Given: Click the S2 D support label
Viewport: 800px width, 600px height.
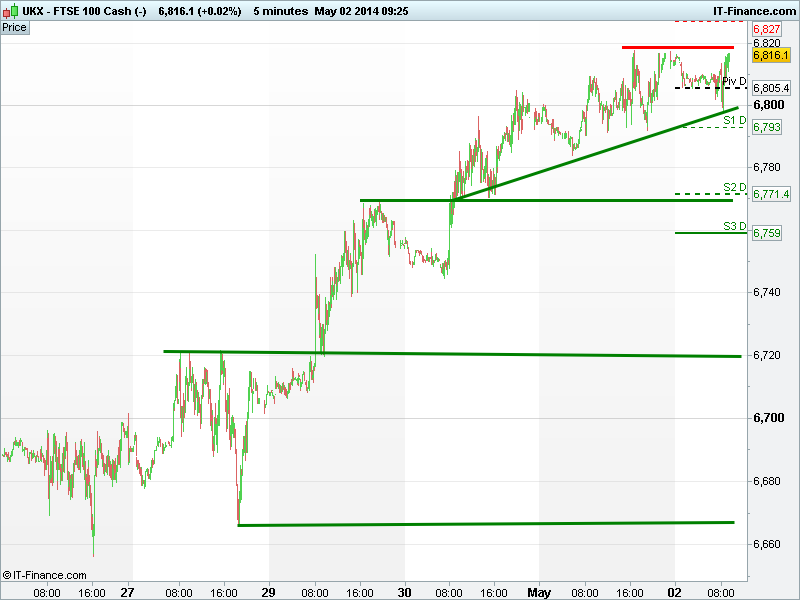Looking at the screenshot, I should (x=735, y=187).
